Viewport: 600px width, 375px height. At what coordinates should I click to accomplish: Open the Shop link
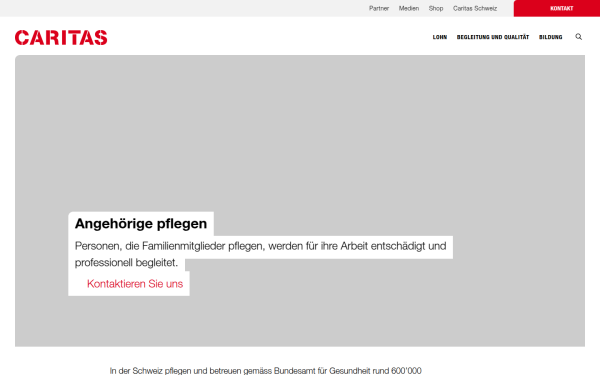[x=436, y=8]
